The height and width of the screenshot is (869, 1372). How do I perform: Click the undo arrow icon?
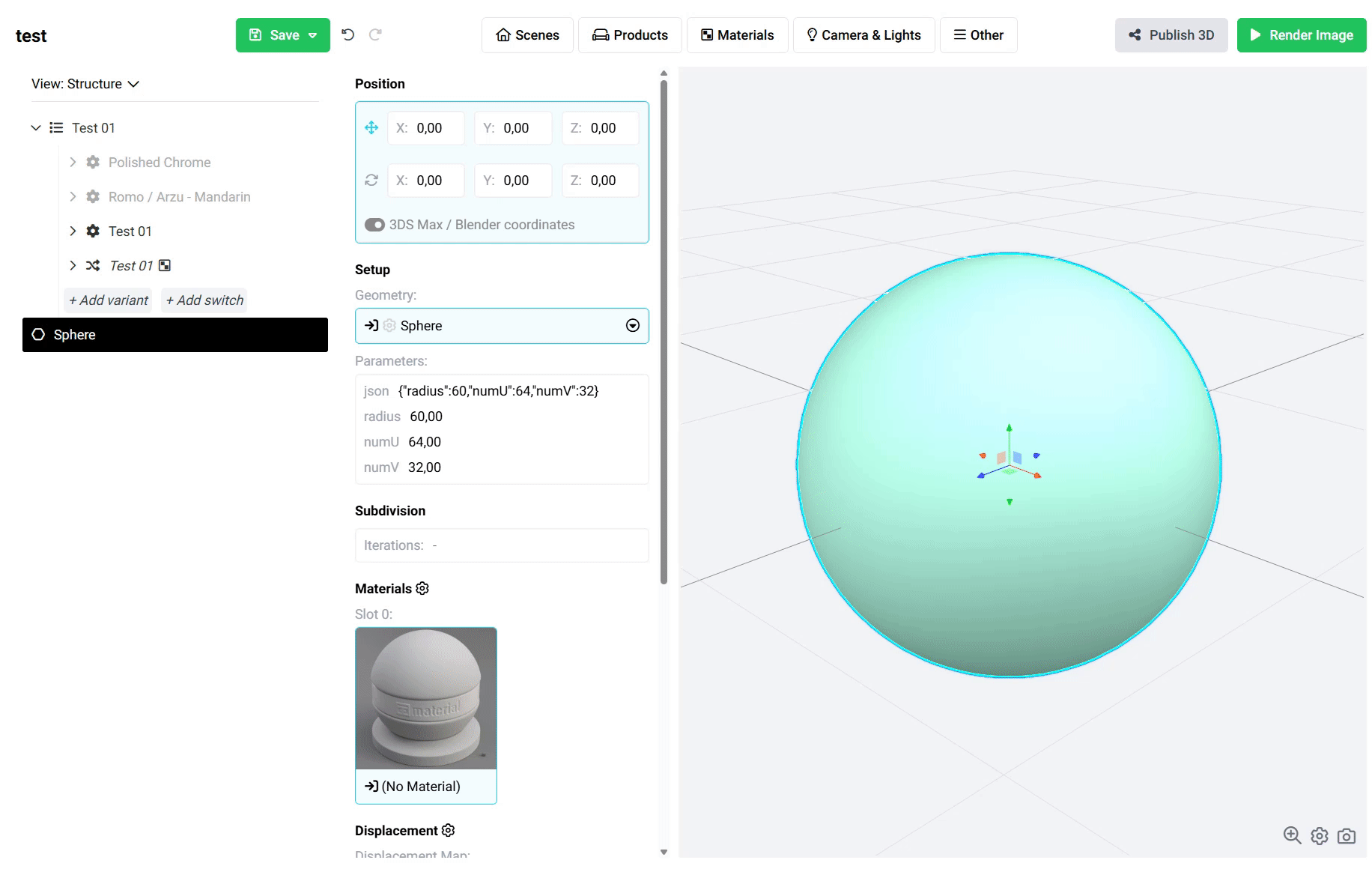click(x=347, y=34)
